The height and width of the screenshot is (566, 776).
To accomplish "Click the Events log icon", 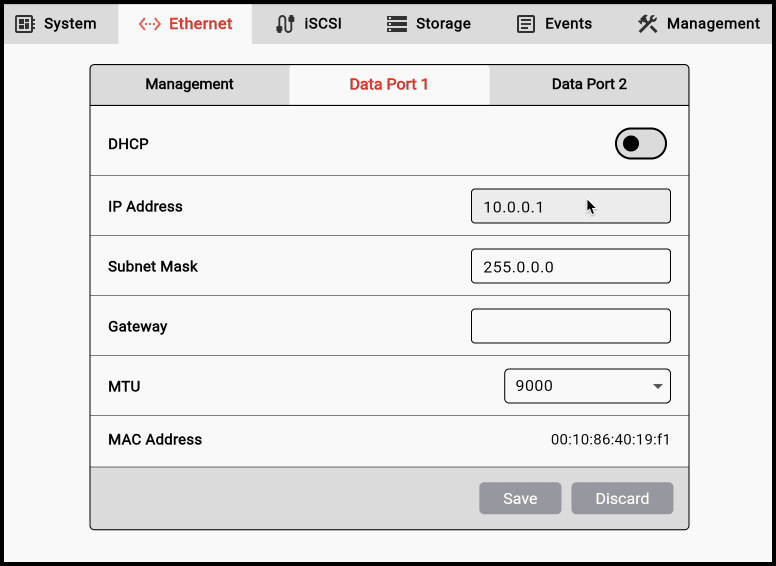I will tap(526, 23).
